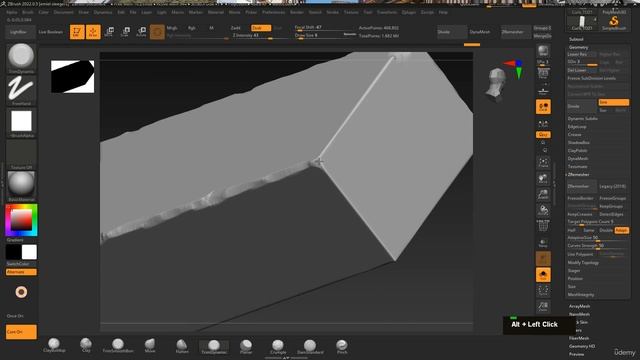Select the SimpleBrush tool thumbnail
640x360 pixels.
(614, 22)
